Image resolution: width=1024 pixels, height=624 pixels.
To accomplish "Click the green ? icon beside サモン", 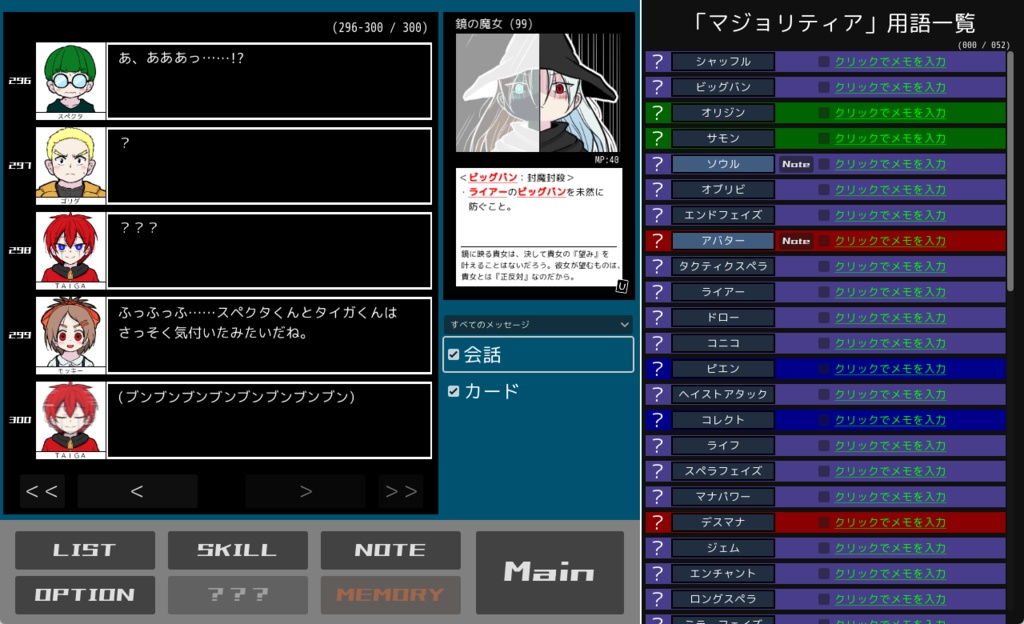I will coord(656,138).
